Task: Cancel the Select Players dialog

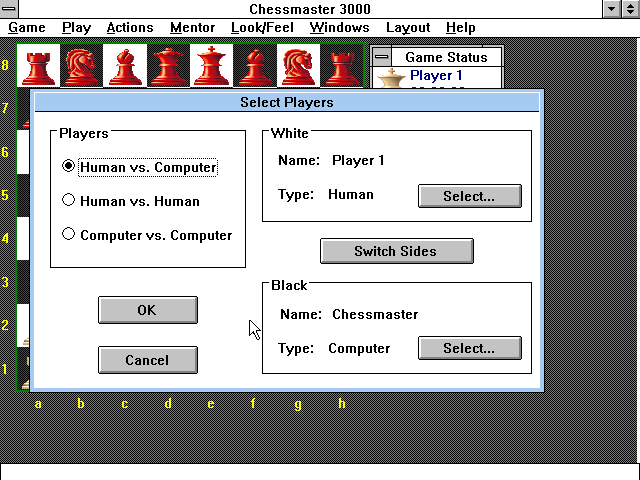Action: 148,360
